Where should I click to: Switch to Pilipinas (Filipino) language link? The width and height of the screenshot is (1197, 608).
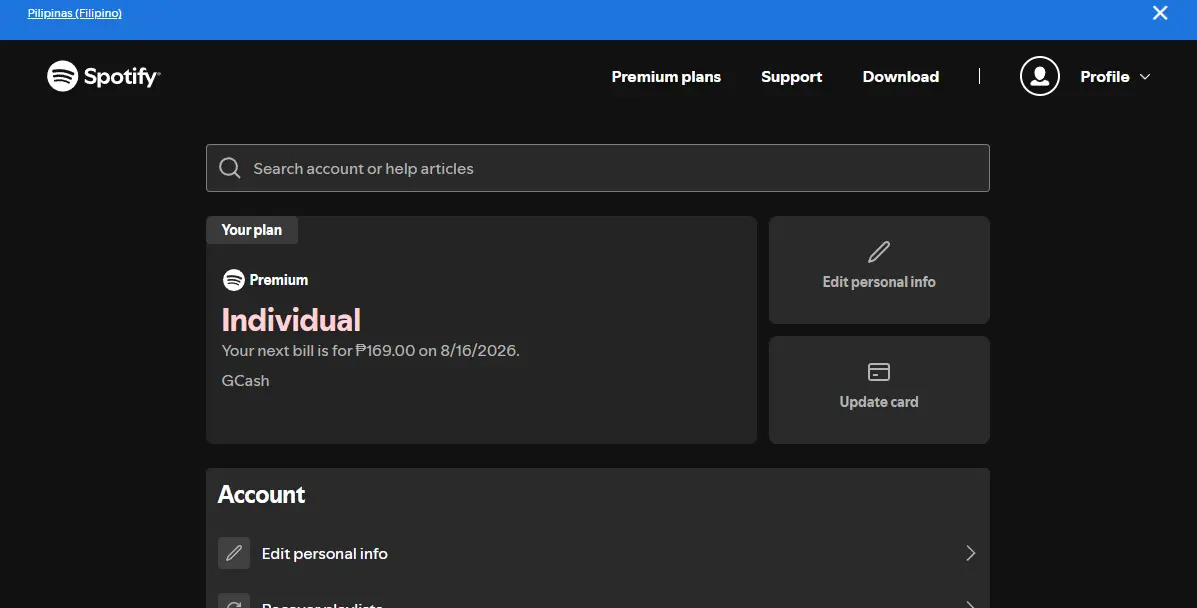coord(75,13)
